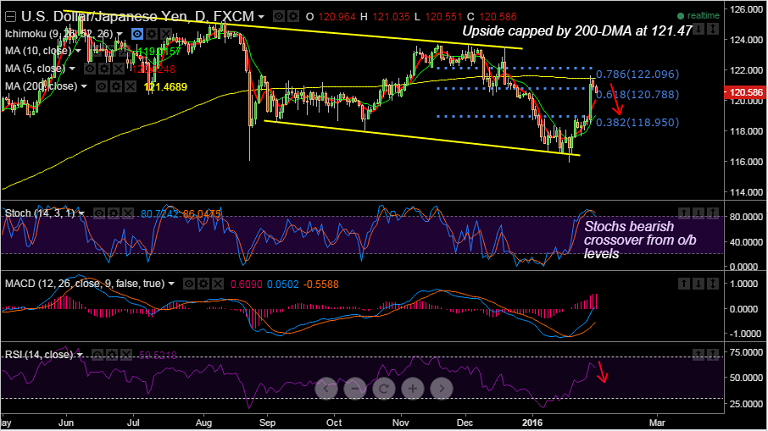This screenshot has height=431, width=768.
Task: Zoom out using the minus button
Action: pyautogui.click(x=355, y=389)
